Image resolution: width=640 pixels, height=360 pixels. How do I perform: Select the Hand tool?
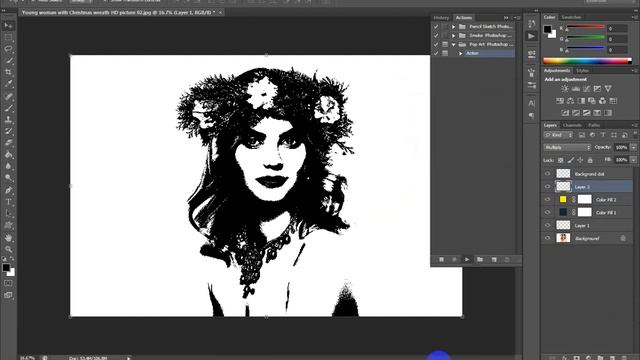click(x=8, y=238)
